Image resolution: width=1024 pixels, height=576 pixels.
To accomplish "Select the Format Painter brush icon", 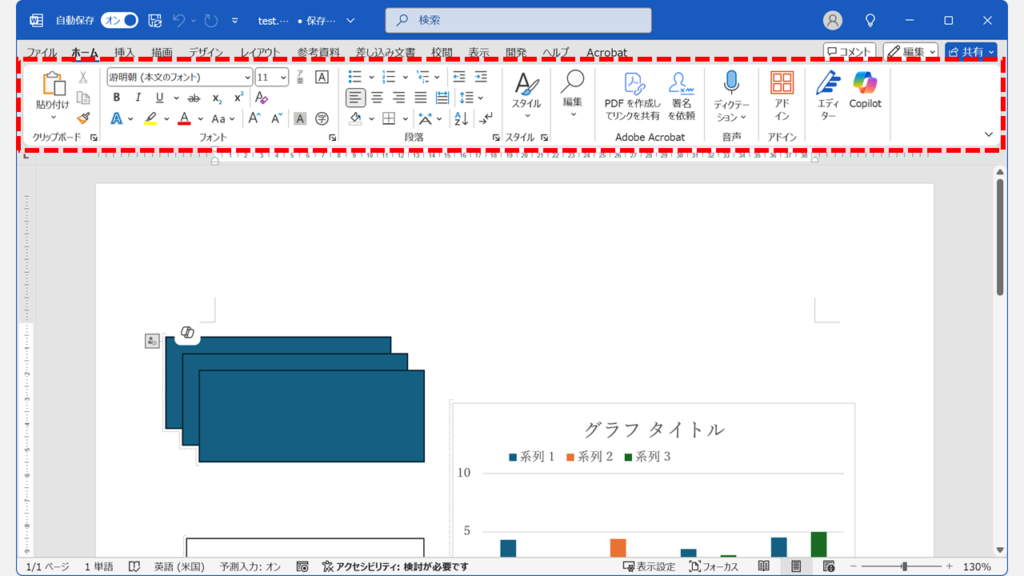I will 83,118.
